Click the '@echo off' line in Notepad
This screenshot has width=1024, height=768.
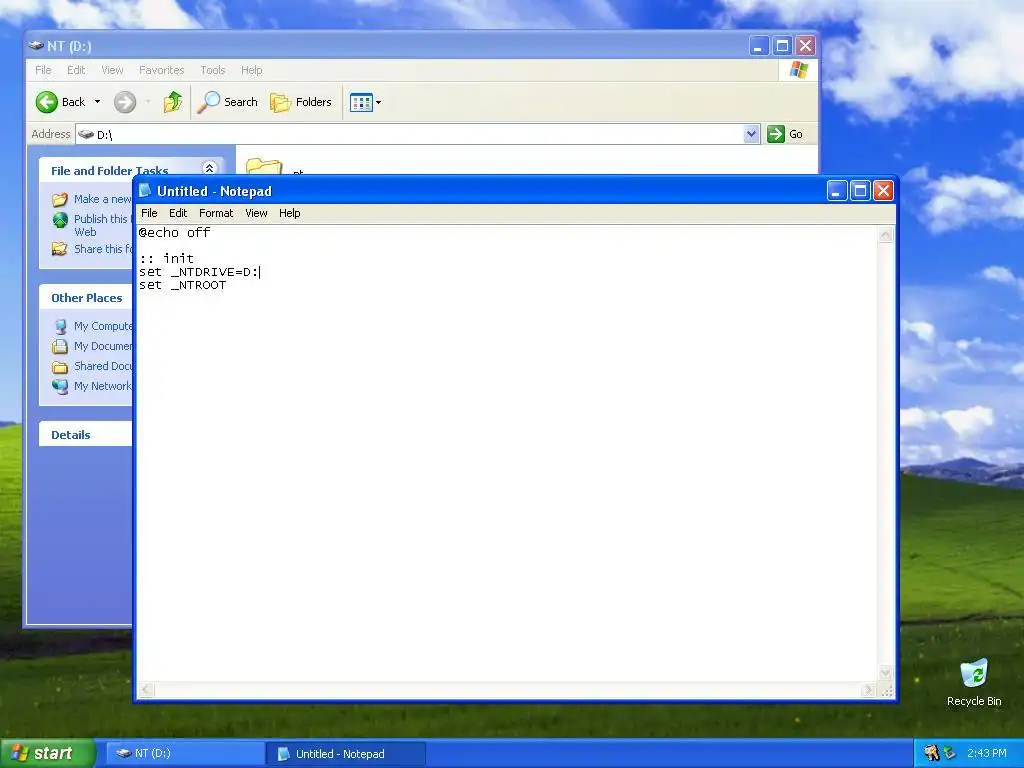coord(174,232)
